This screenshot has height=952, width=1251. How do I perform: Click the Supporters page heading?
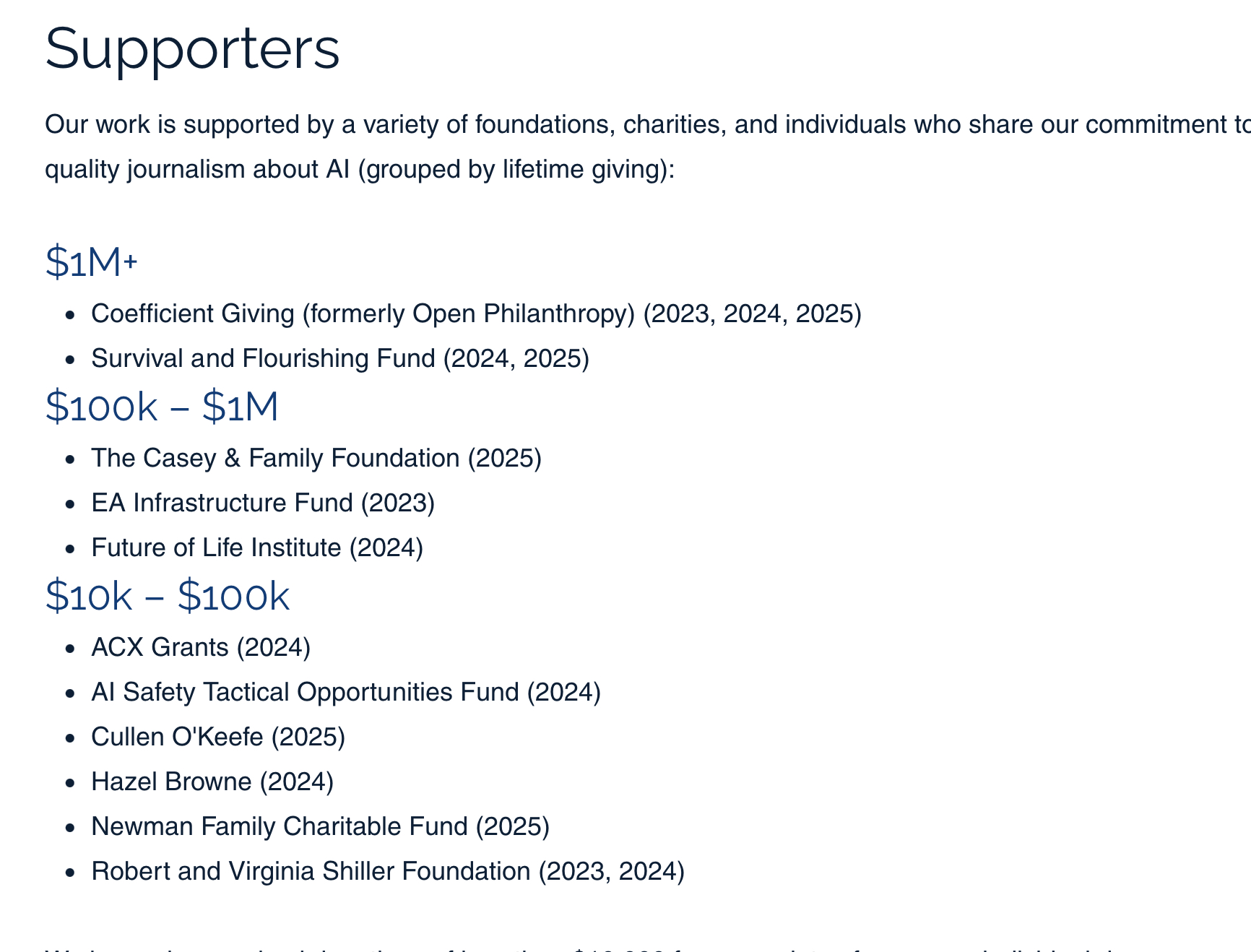[192, 48]
